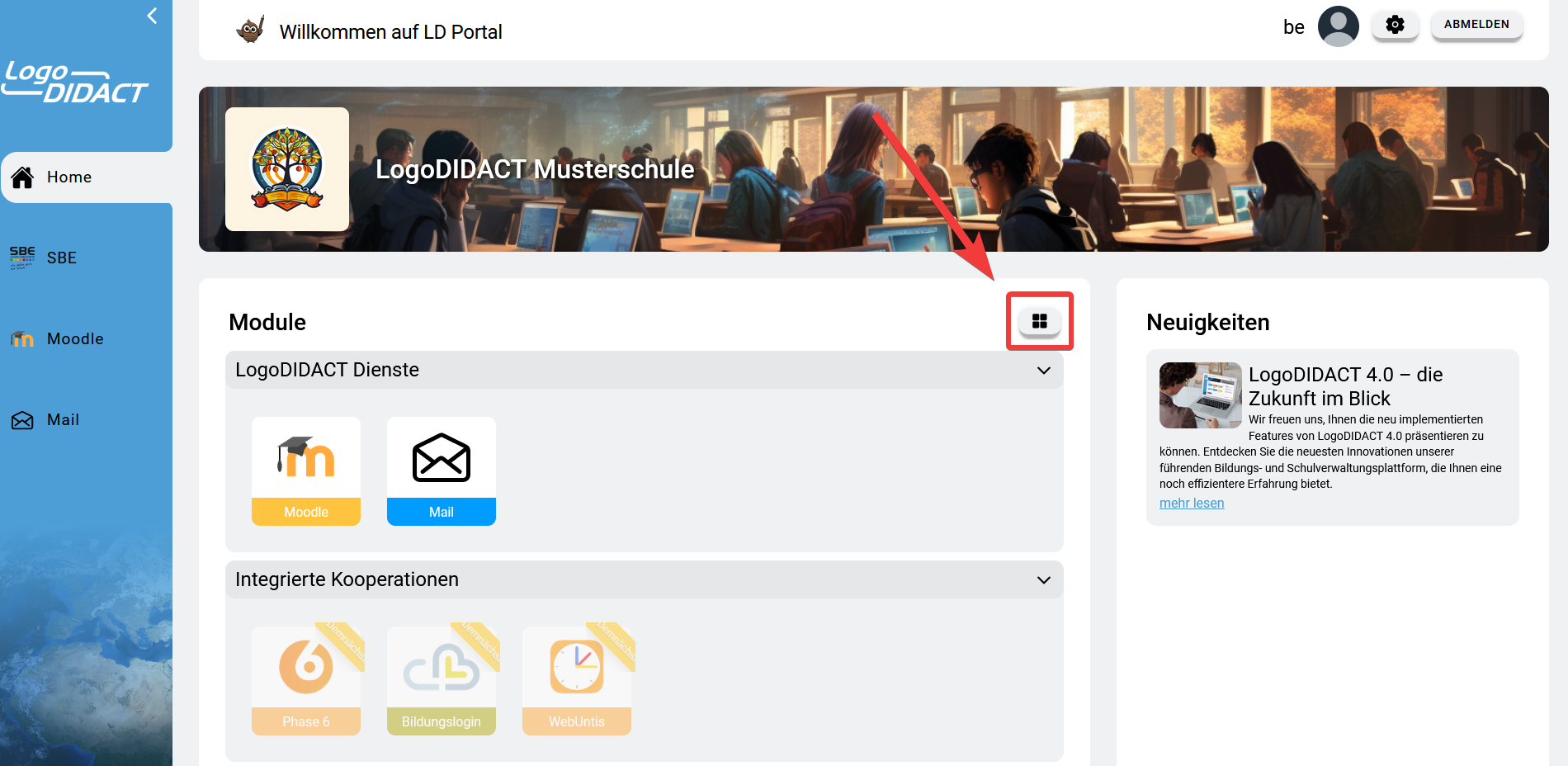Screen dimensions: 1568x766
Task: Click the 'Neuigkeiten' heading
Action: 1208,323
